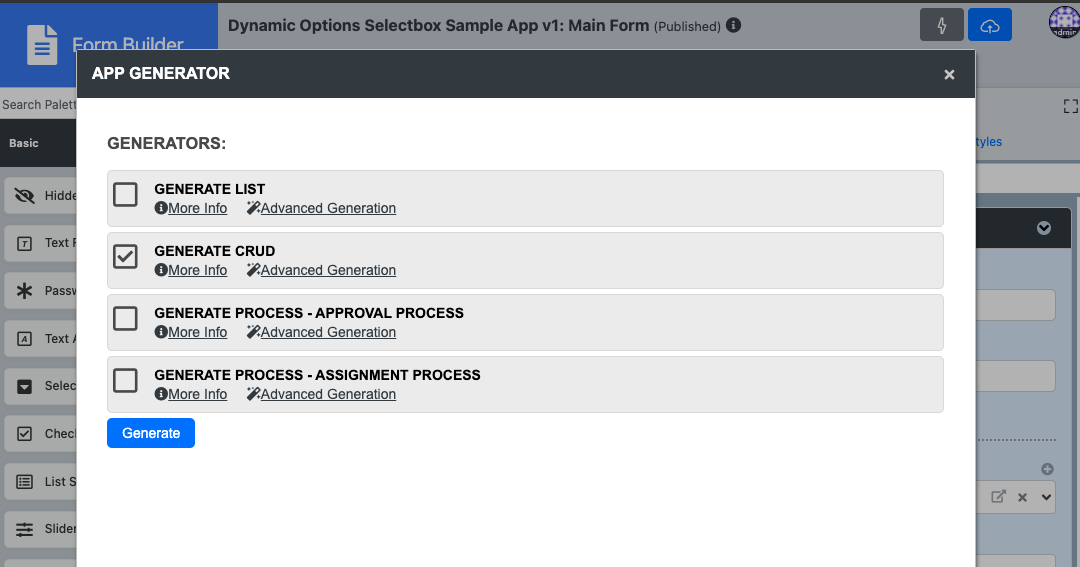Image resolution: width=1080 pixels, height=567 pixels.
Task: Click the lightning bolt App Generator button
Action: tap(942, 25)
